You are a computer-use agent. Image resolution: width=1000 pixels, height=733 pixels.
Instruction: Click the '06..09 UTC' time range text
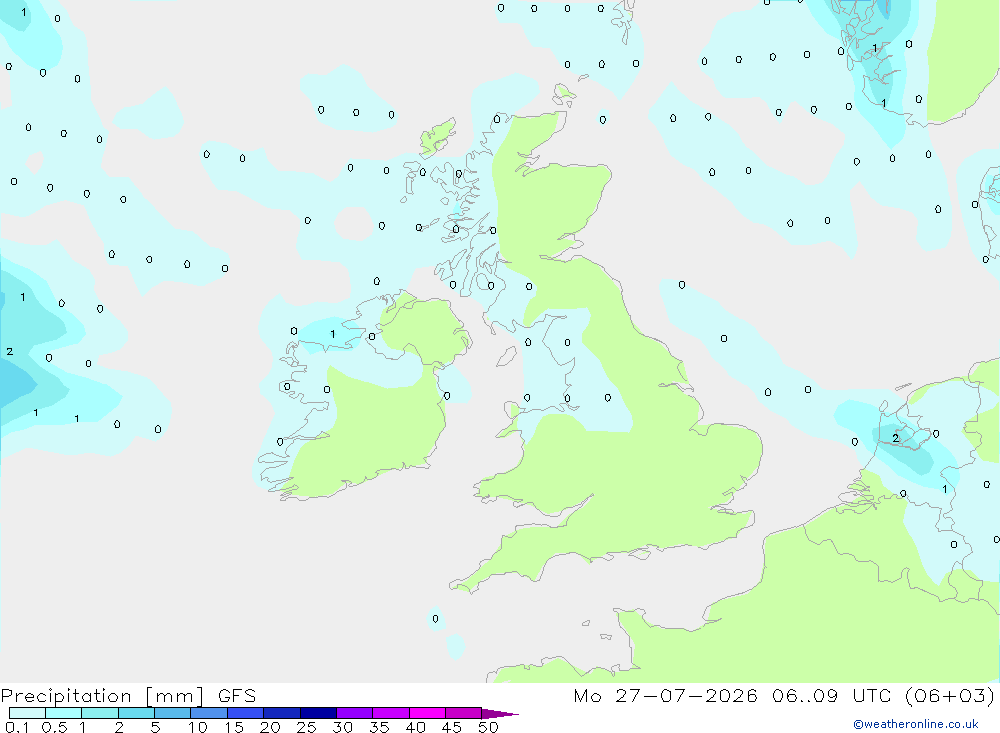coord(832,696)
